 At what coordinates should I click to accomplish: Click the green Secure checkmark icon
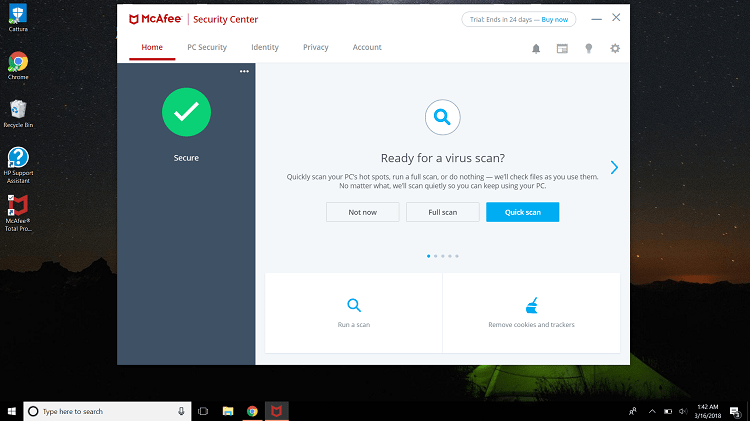pyautogui.click(x=186, y=112)
